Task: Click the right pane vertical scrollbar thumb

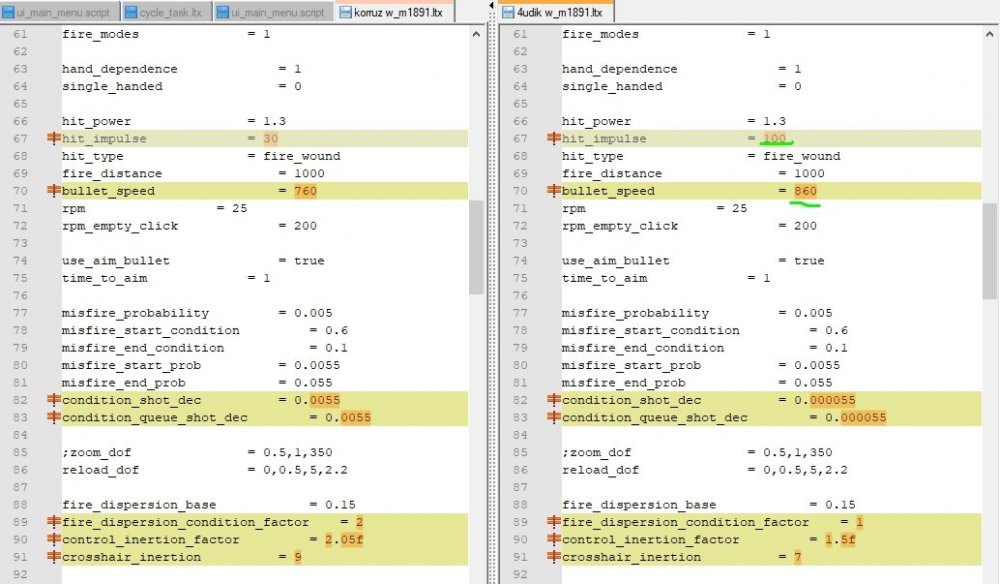Action: pos(990,250)
